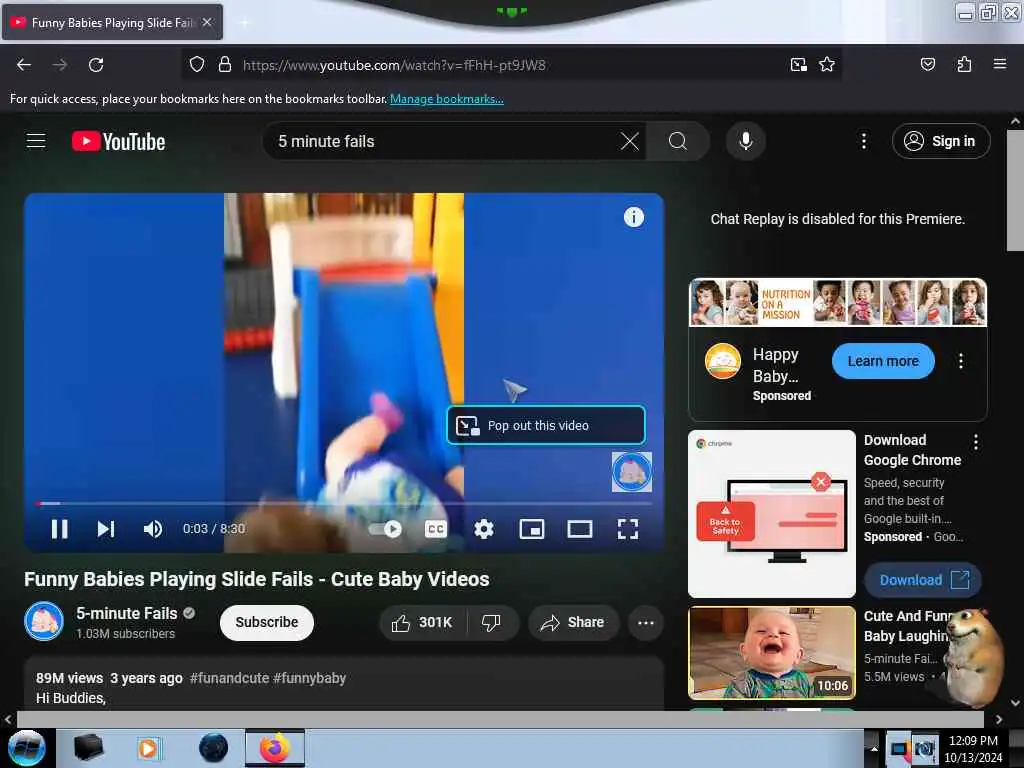The image size is (1024, 768).
Task: Open 5-minute Fails channel avatar
Action: (x=44, y=621)
